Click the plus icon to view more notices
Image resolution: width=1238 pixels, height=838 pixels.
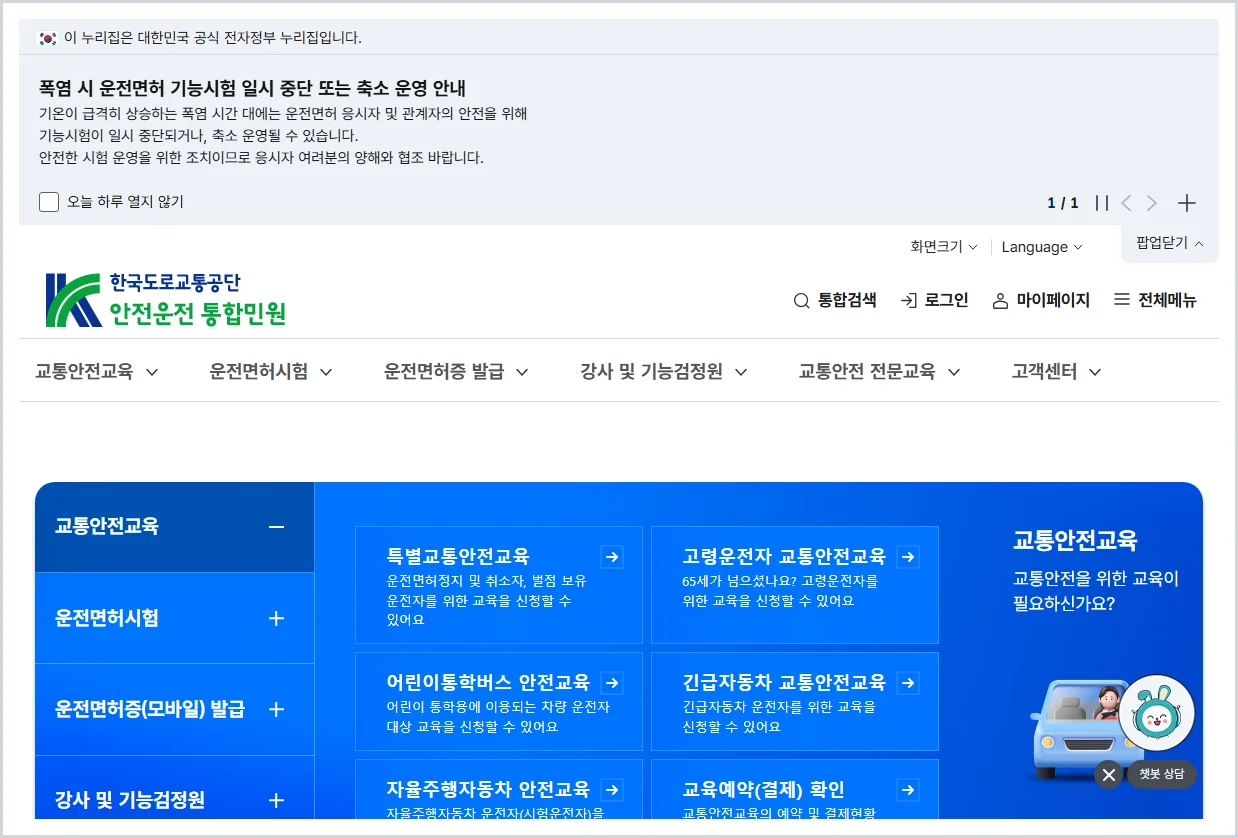1187,203
